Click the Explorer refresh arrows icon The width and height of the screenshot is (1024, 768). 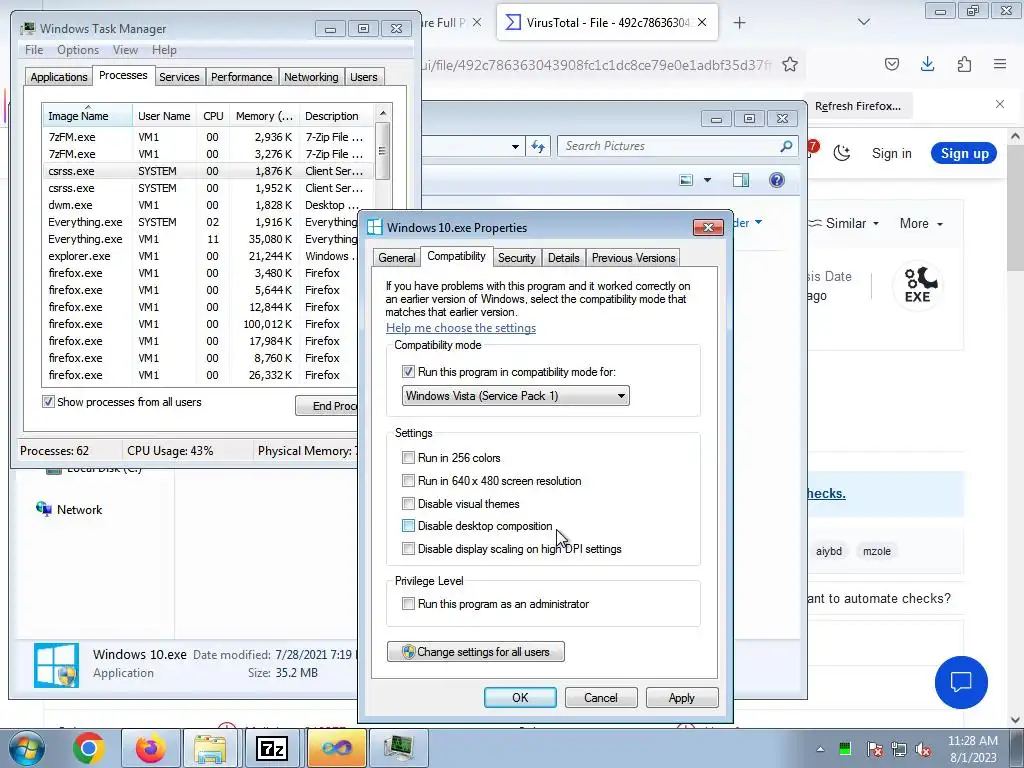pos(538,146)
